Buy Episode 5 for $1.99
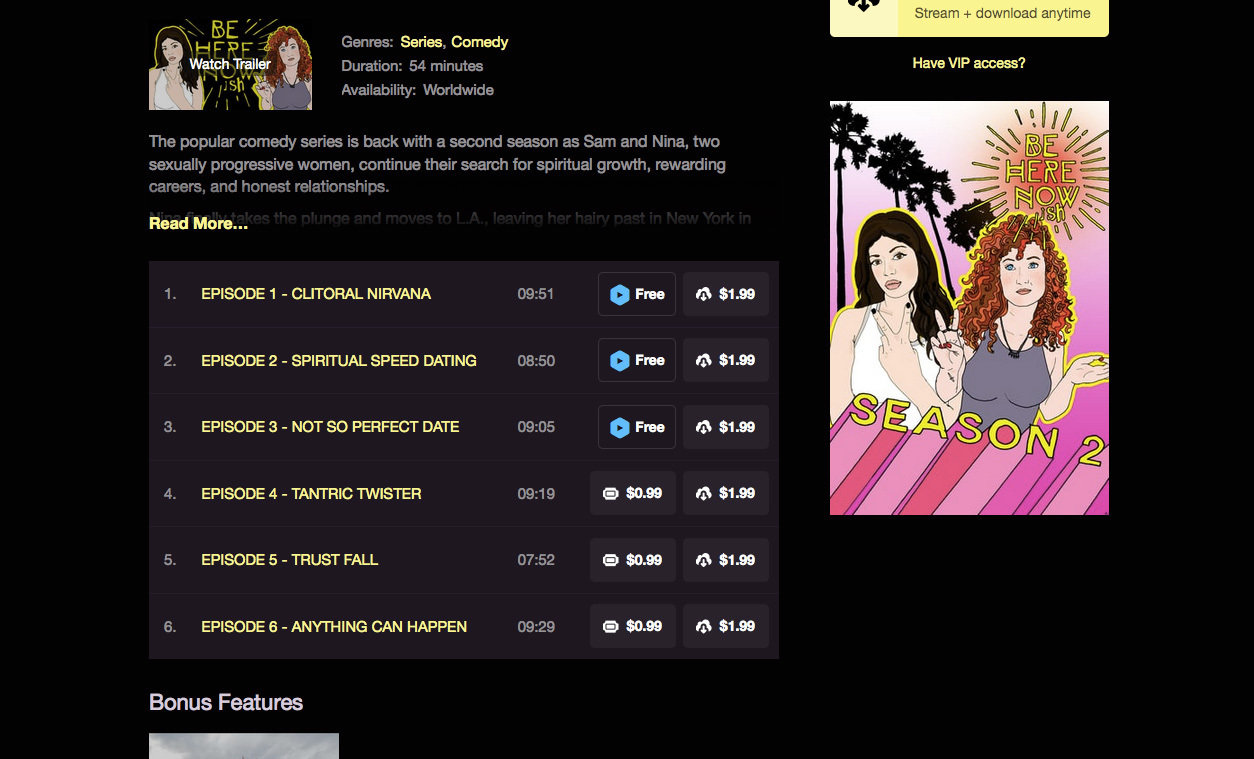This screenshot has width=1254, height=759. pyautogui.click(x=726, y=560)
